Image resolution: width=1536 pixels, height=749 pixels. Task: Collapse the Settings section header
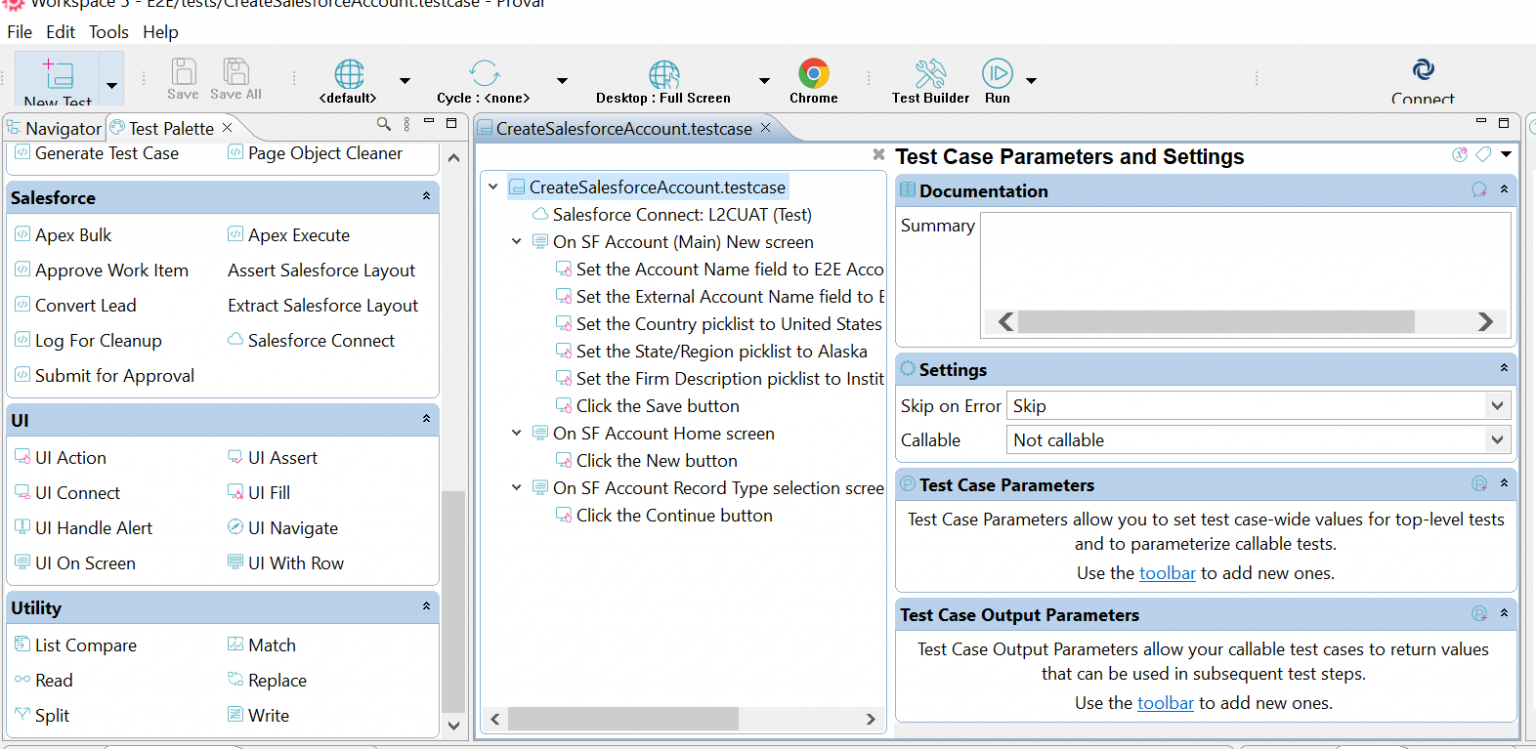pyautogui.click(x=1503, y=369)
